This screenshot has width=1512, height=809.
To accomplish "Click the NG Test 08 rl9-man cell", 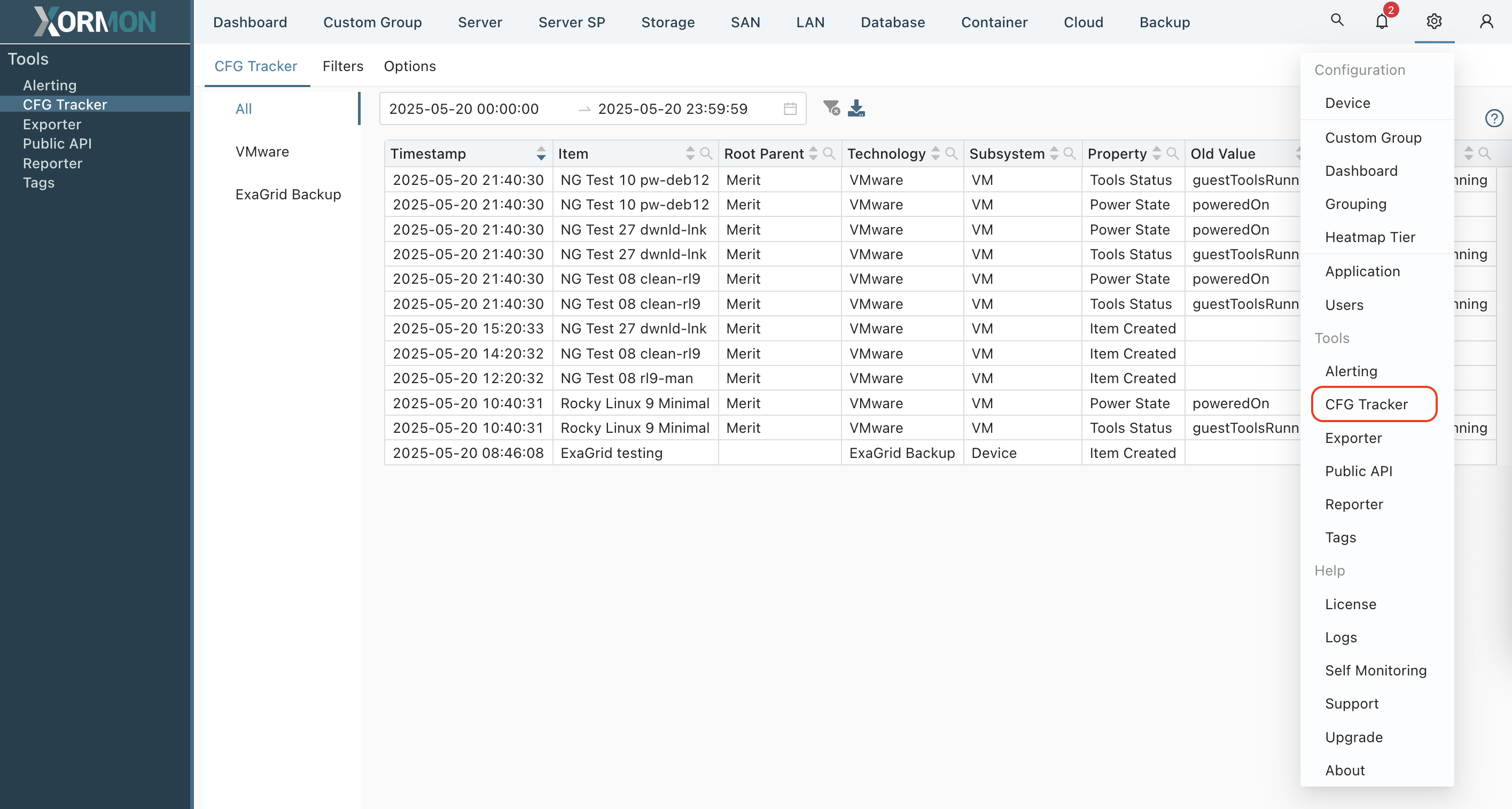I will click(636, 379).
